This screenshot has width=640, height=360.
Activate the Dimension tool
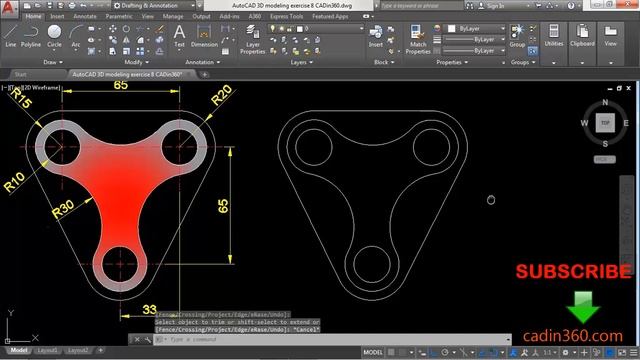[x=204, y=36]
